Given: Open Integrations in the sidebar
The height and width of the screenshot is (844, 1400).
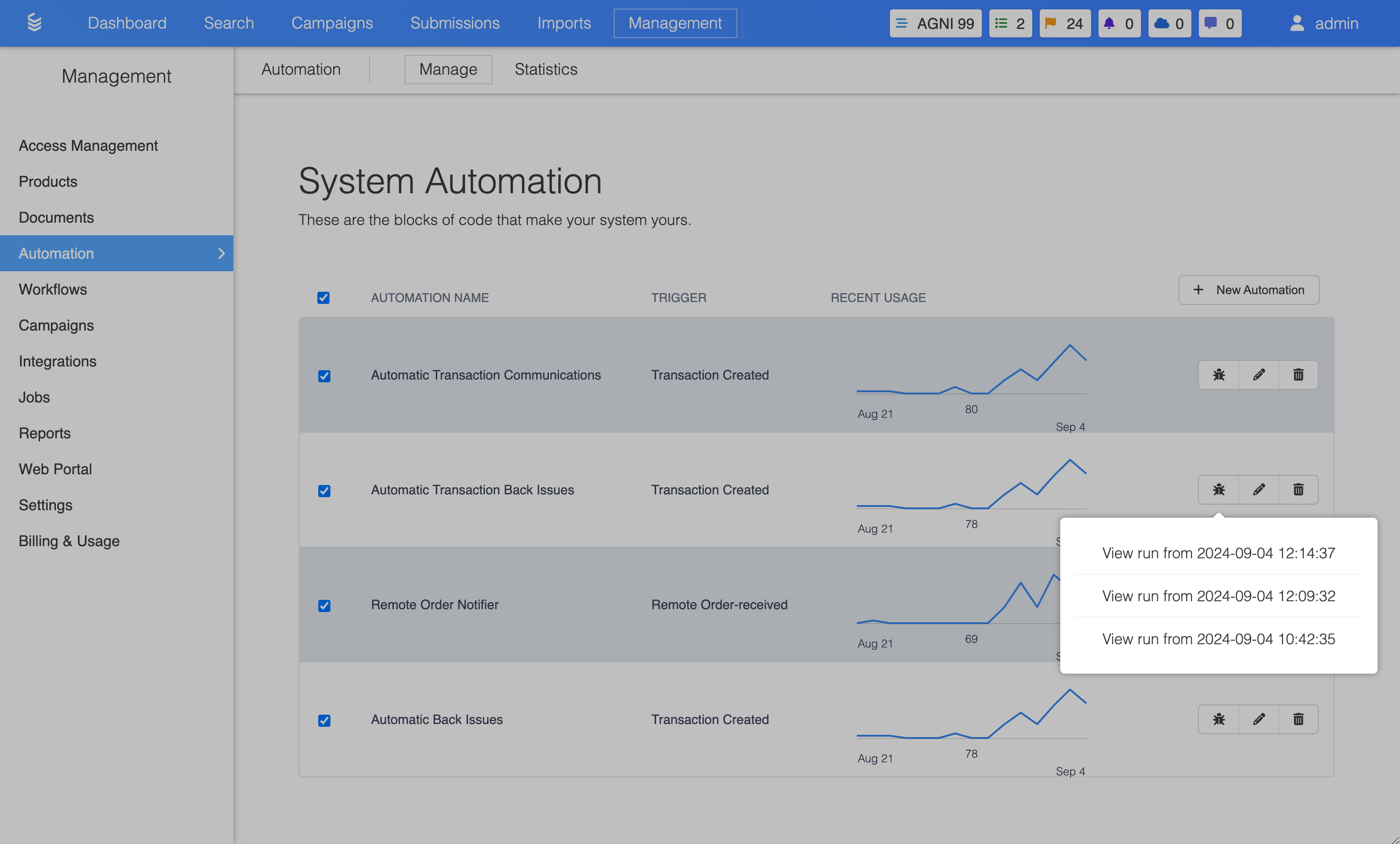Looking at the screenshot, I should (x=57, y=361).
